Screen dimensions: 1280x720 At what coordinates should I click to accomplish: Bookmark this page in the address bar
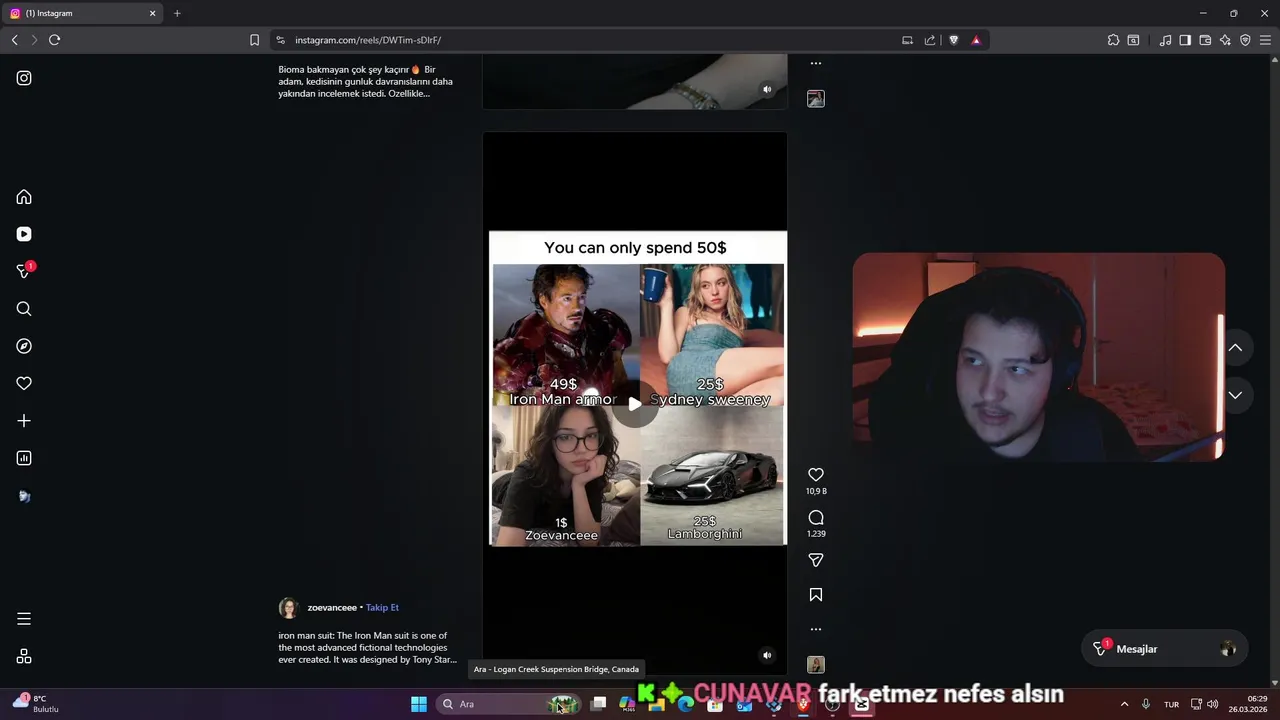pyautogui.click(x=254, y=40)
